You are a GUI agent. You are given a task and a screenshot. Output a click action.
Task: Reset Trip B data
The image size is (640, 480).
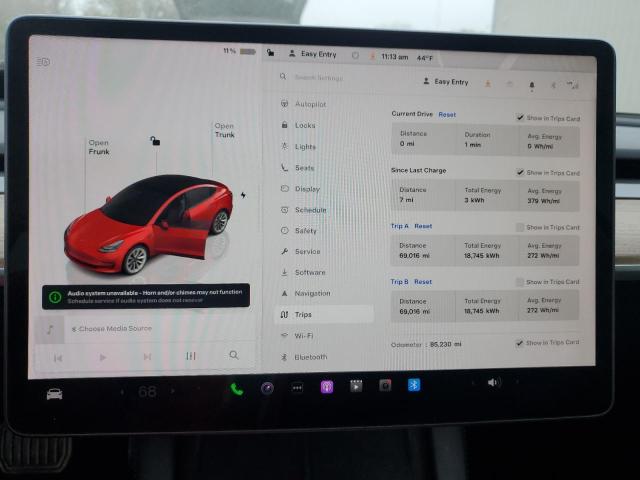(423, 282)
